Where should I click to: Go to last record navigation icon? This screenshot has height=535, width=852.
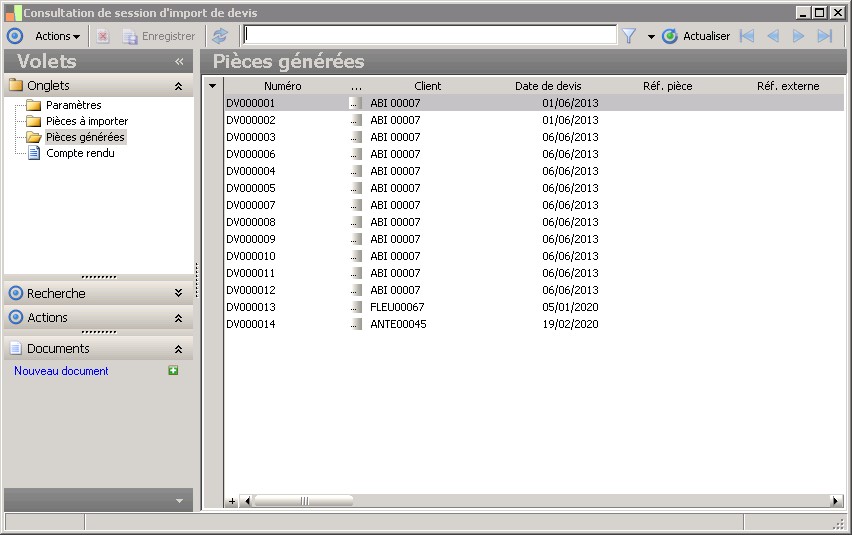[825, 36]
